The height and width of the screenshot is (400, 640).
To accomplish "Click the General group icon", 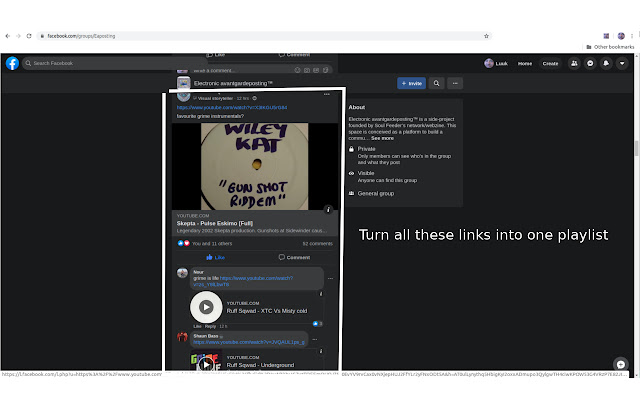I will (351, 193).
